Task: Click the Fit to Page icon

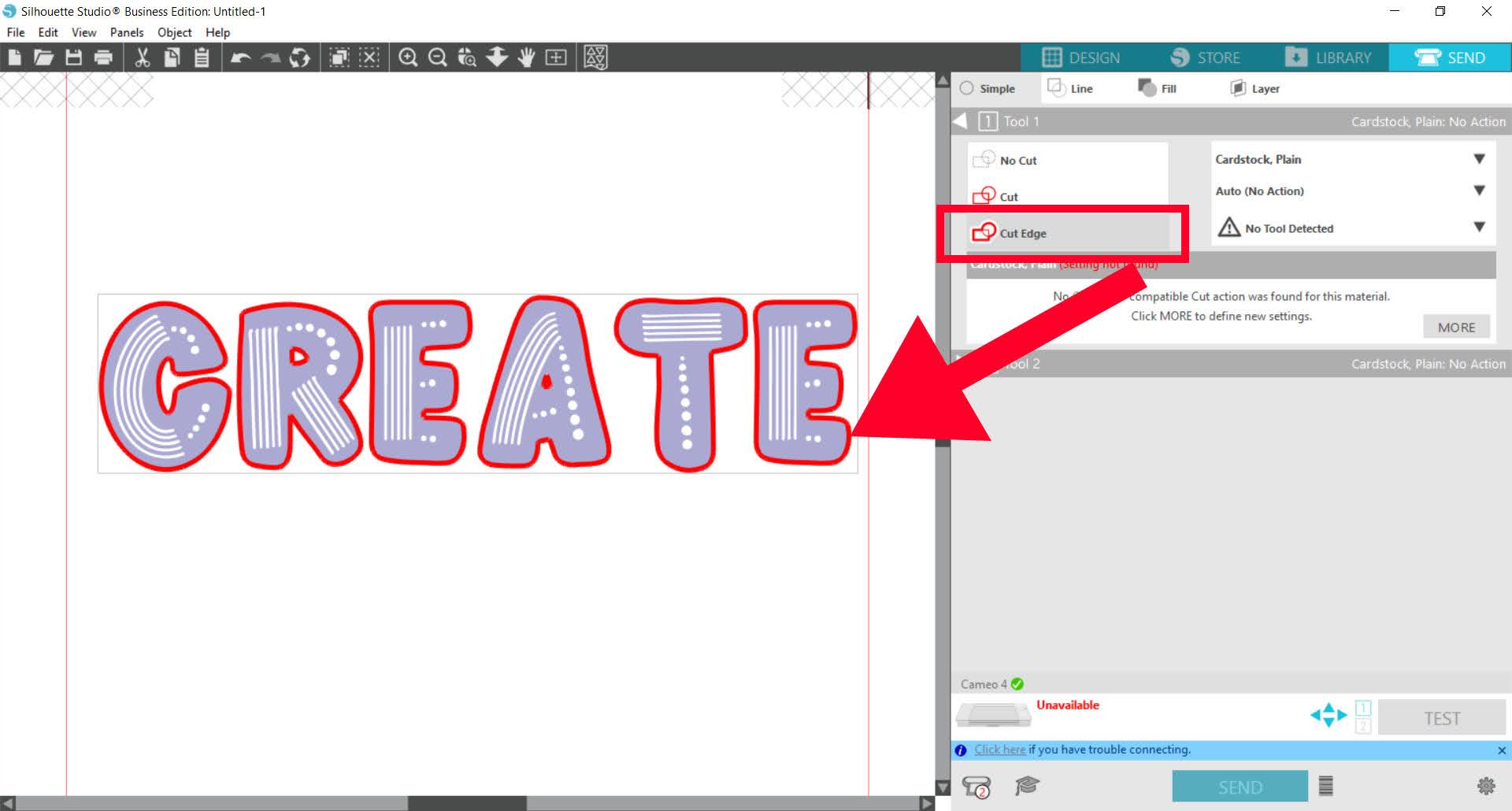Action: [x=556, y=57]
